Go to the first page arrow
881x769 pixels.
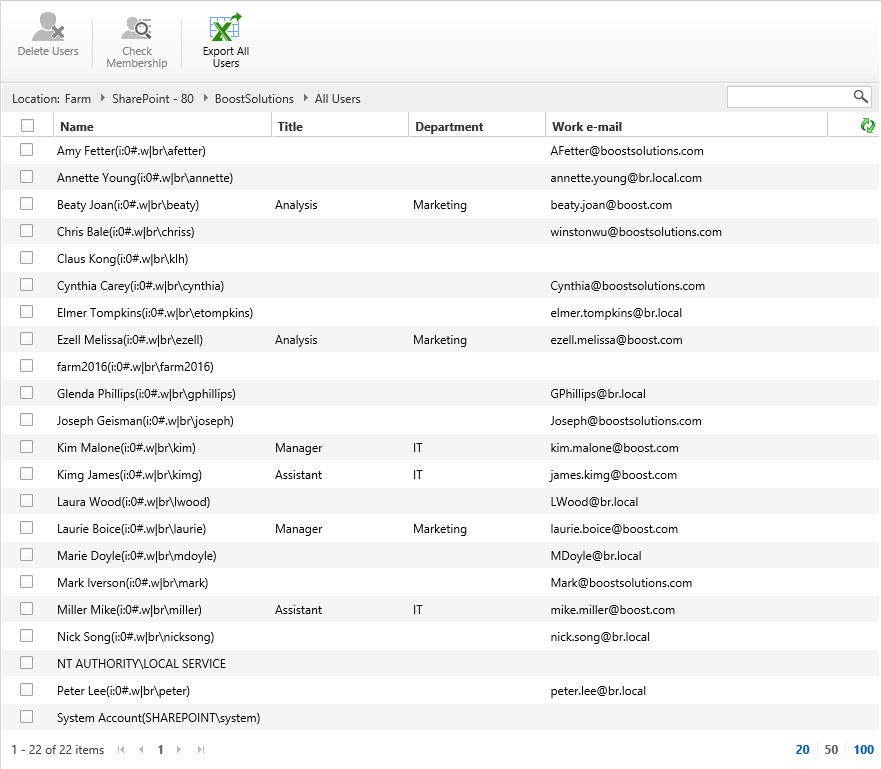(x=122, y=749)
